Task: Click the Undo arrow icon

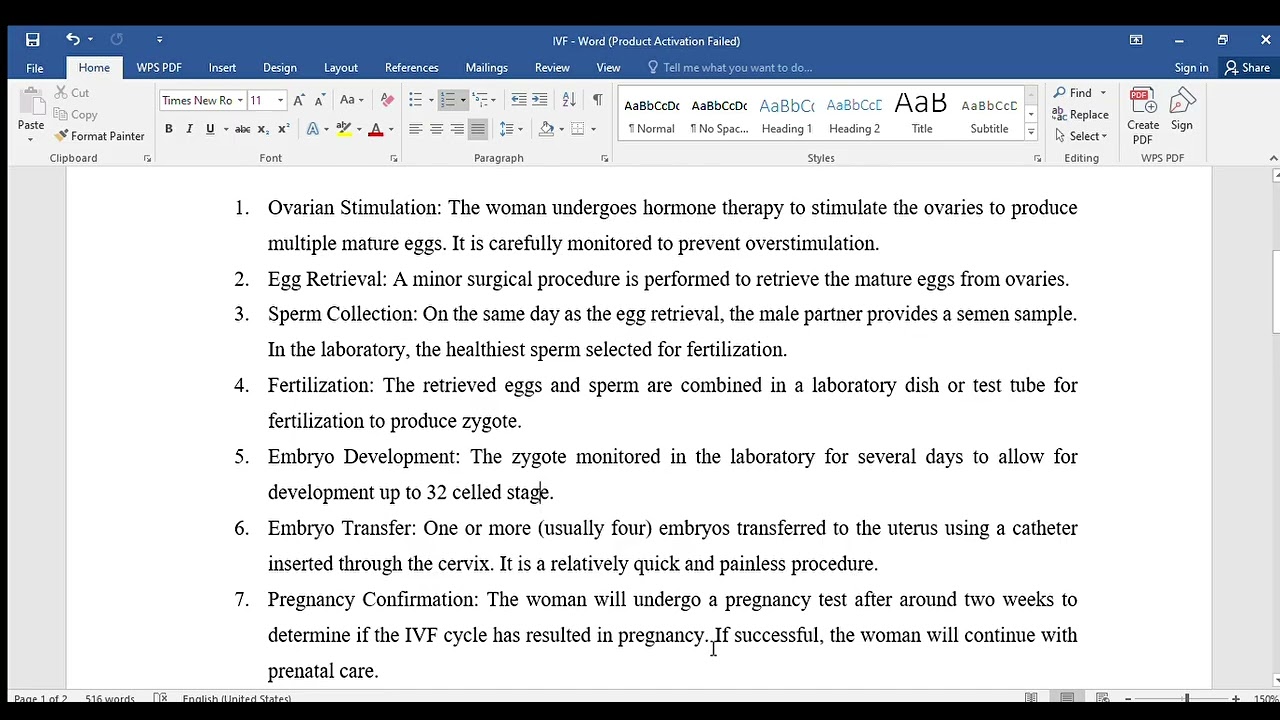Action: [x=73, y=40]
